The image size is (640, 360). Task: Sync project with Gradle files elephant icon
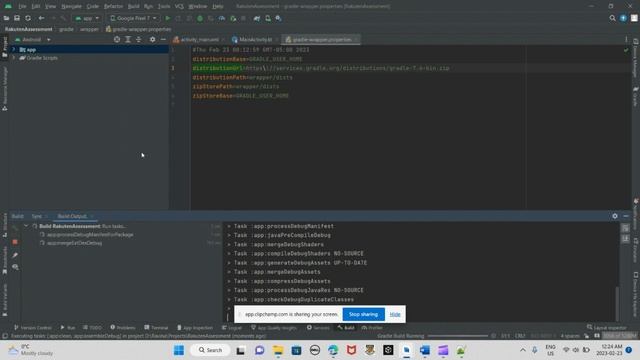coord(257,18)
